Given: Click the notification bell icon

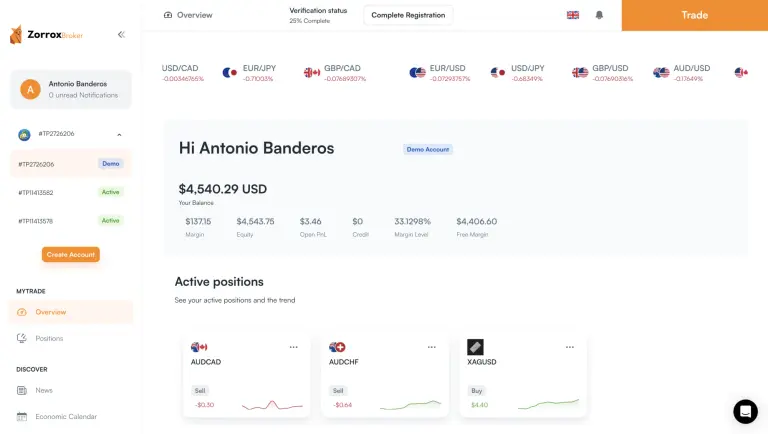Looking at the screenshot, I should click(599, 15).
